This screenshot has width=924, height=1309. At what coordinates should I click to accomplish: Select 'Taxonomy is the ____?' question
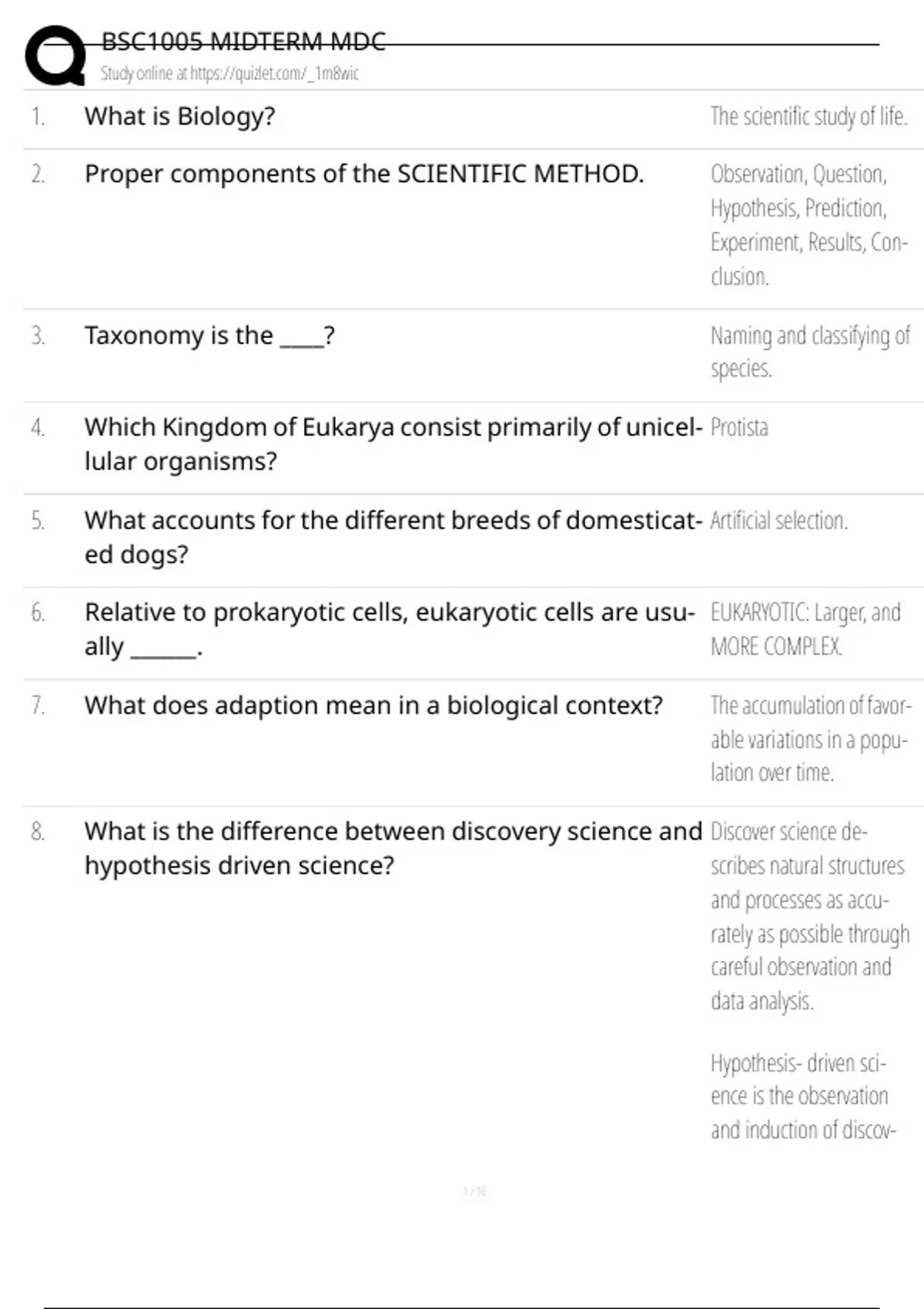pyautogui.click(x=209, y=336)
